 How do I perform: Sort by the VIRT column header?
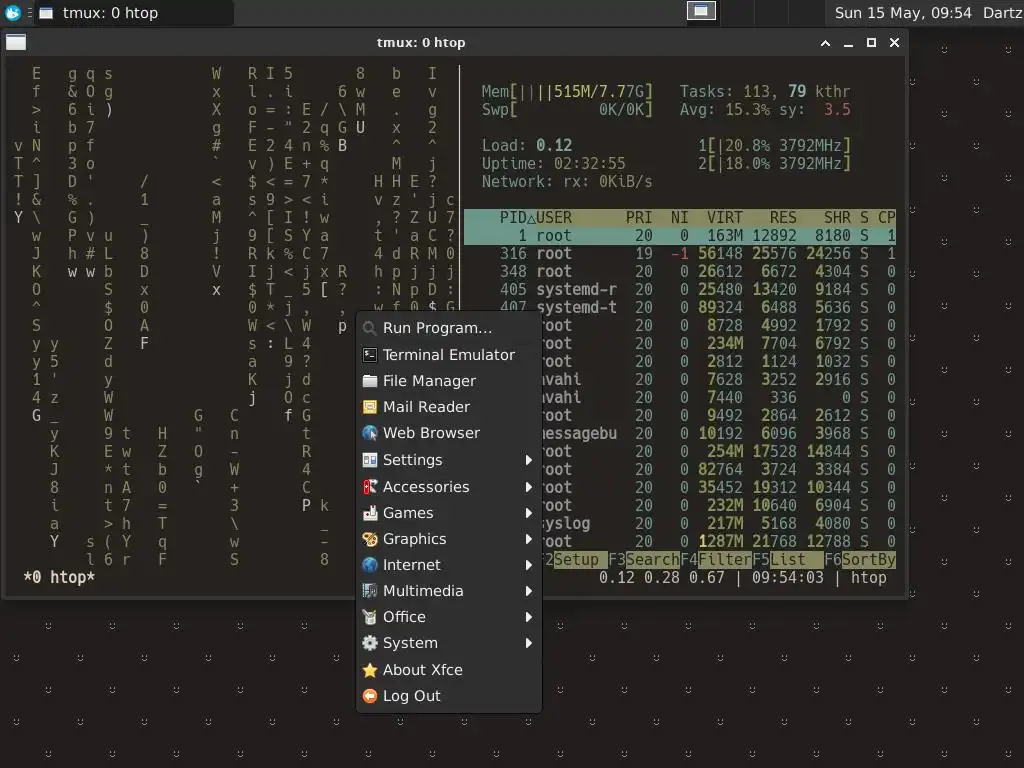pos(724,217)
